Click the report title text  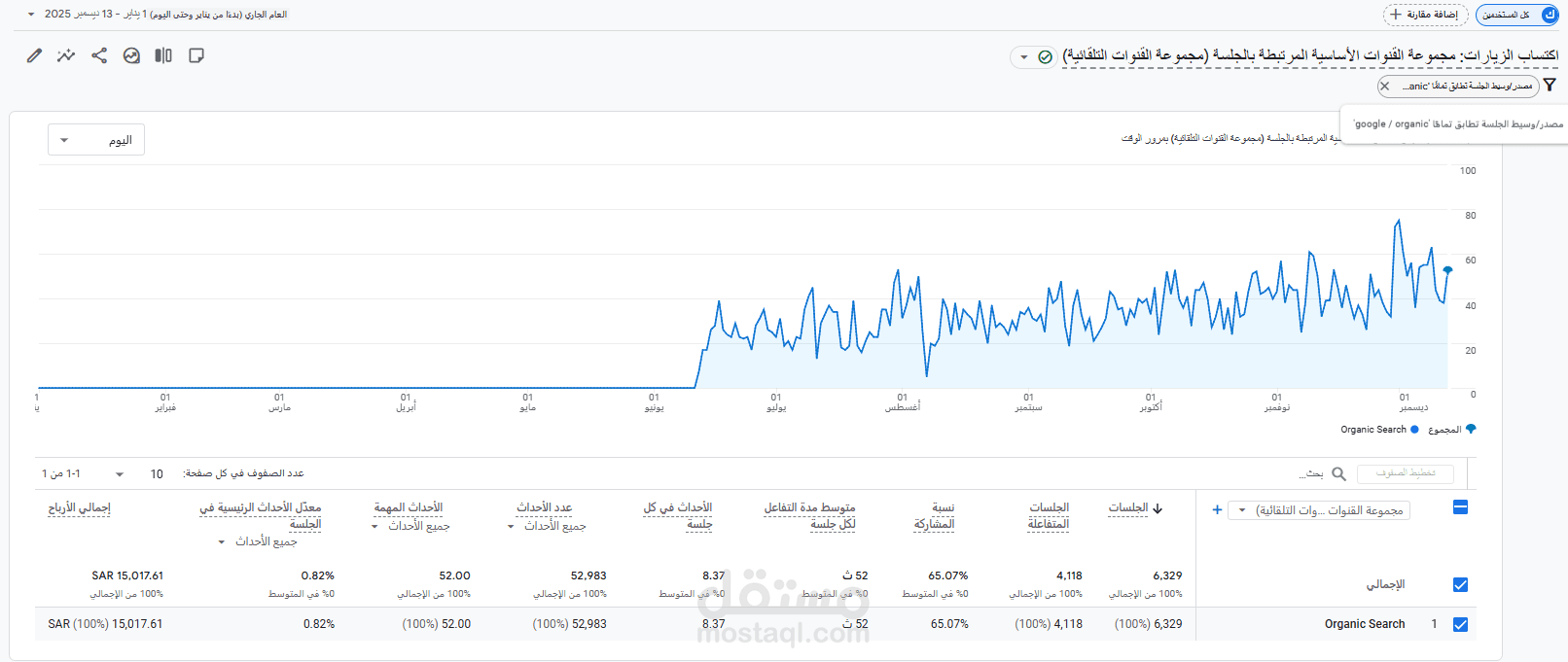coord(1310,56)
